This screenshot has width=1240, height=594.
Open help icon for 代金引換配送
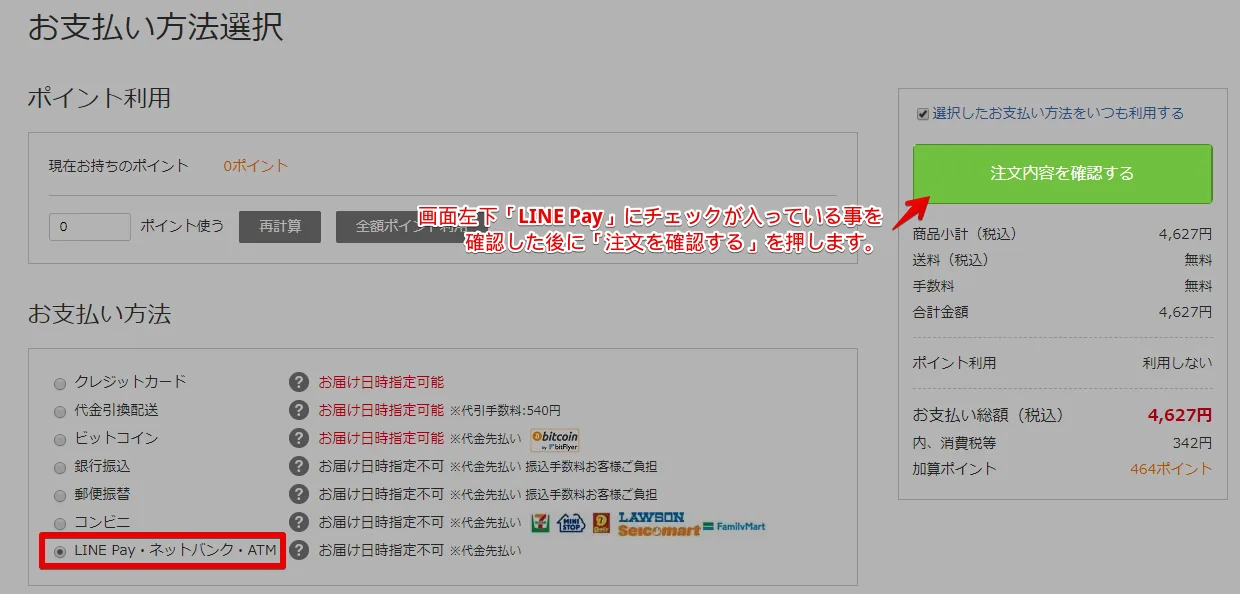pos(298,410)
